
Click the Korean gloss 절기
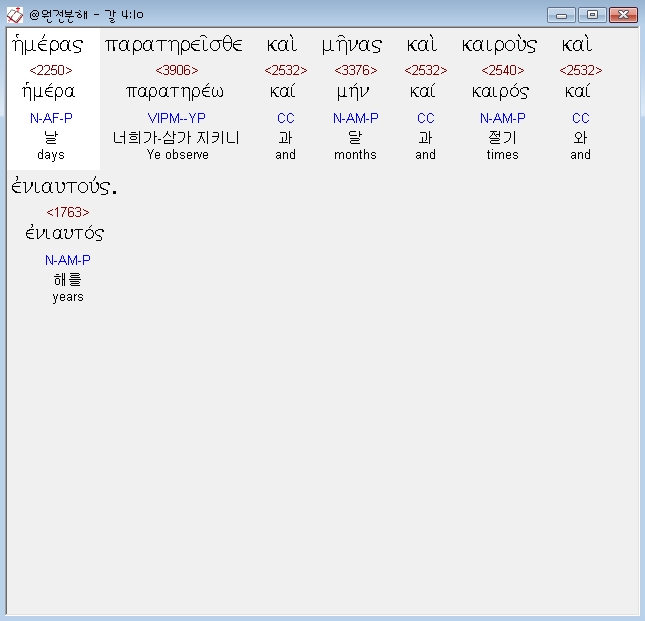[502, 137]
